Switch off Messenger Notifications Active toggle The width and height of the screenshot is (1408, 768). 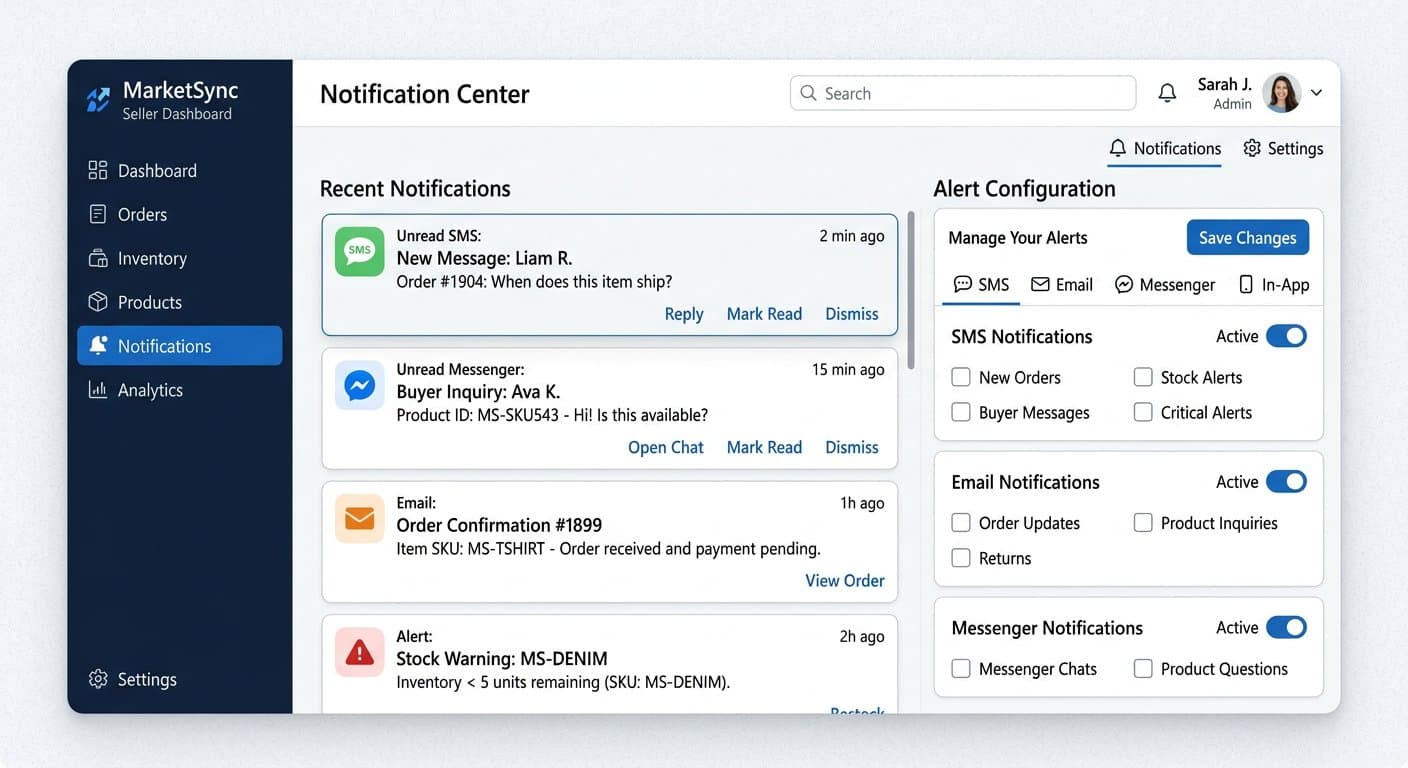coord(1286,628)
